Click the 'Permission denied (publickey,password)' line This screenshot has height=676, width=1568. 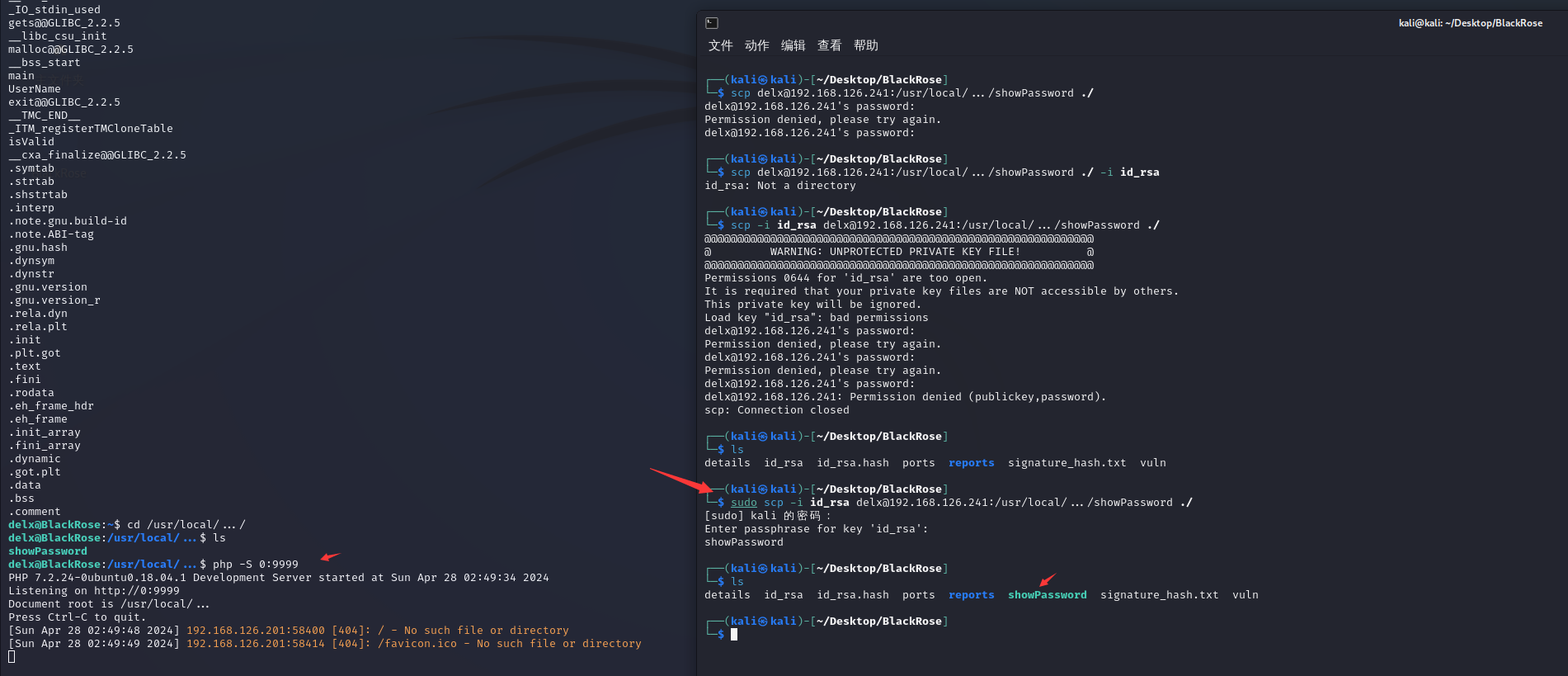pos(905,397)
